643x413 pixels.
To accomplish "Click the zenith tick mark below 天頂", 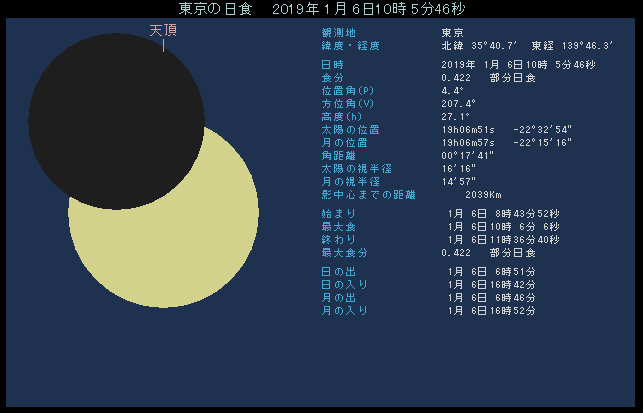I will click(x=163, y=45).
